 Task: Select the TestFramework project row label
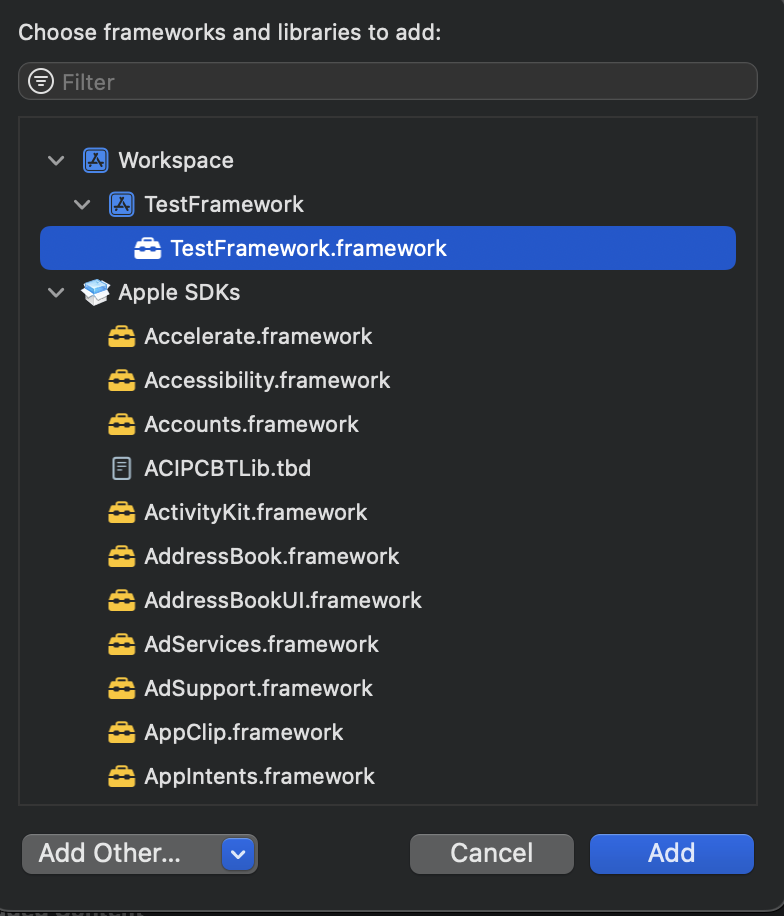(x=224, y=204)
